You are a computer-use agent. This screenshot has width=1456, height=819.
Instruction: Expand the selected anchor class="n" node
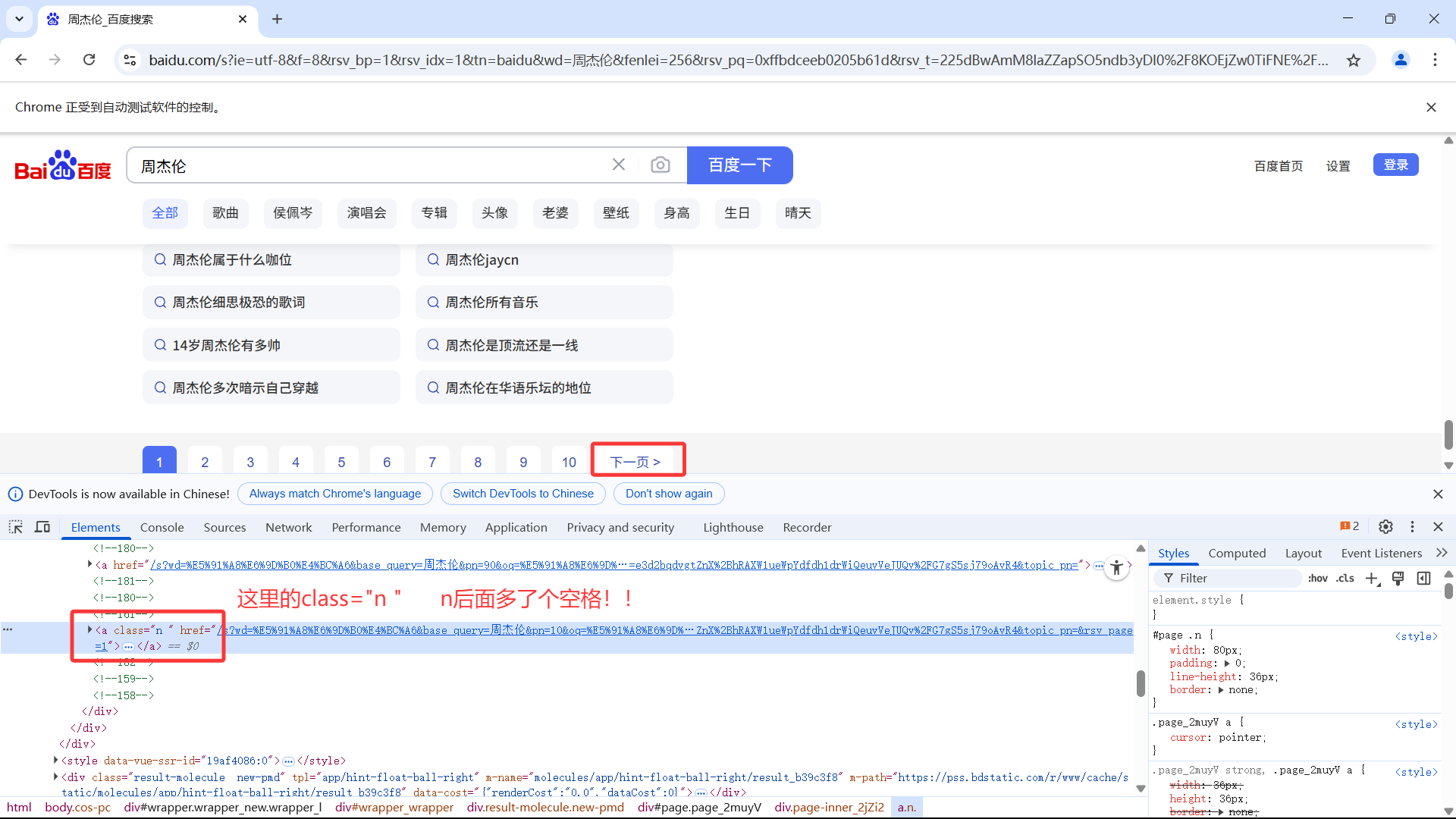click(x=89, y=629)
